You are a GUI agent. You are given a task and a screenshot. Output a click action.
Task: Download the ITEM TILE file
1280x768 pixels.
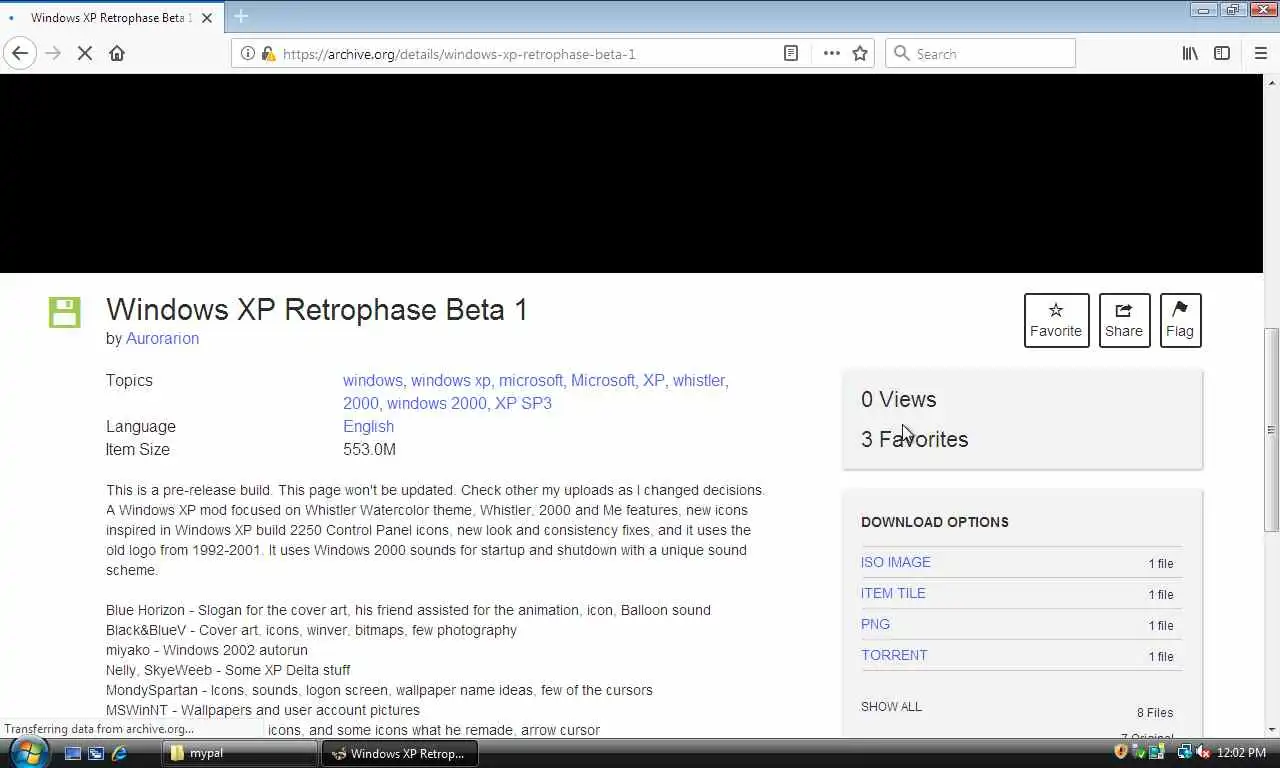point(893,594)
